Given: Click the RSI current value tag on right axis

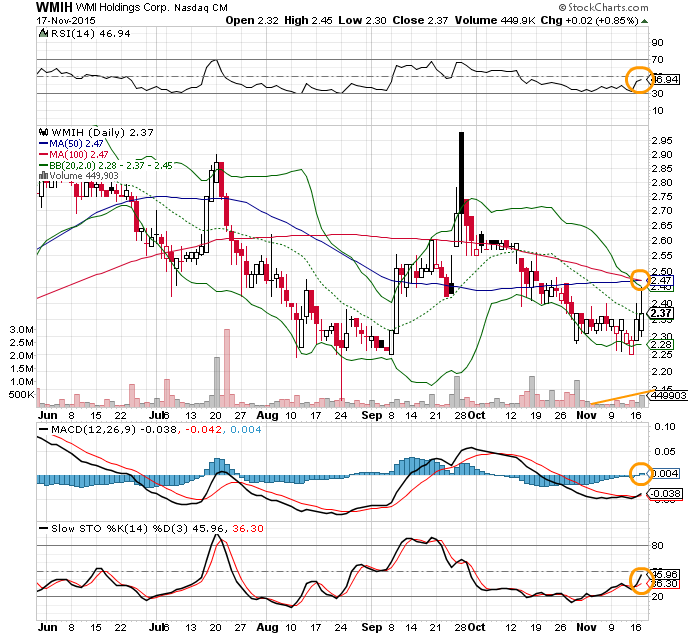Looking at the screenshot, I should (664, 79).
